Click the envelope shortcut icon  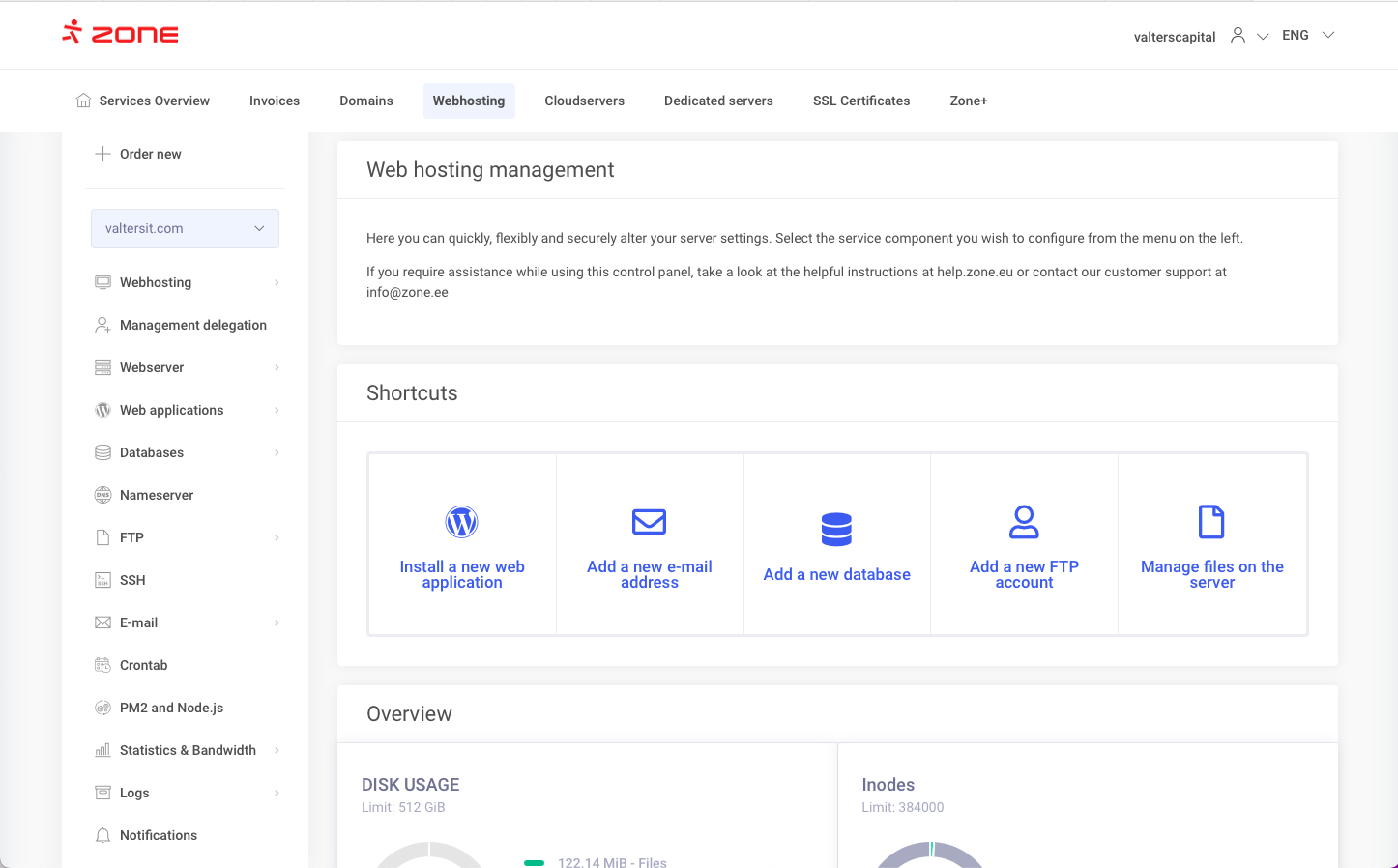650,522
